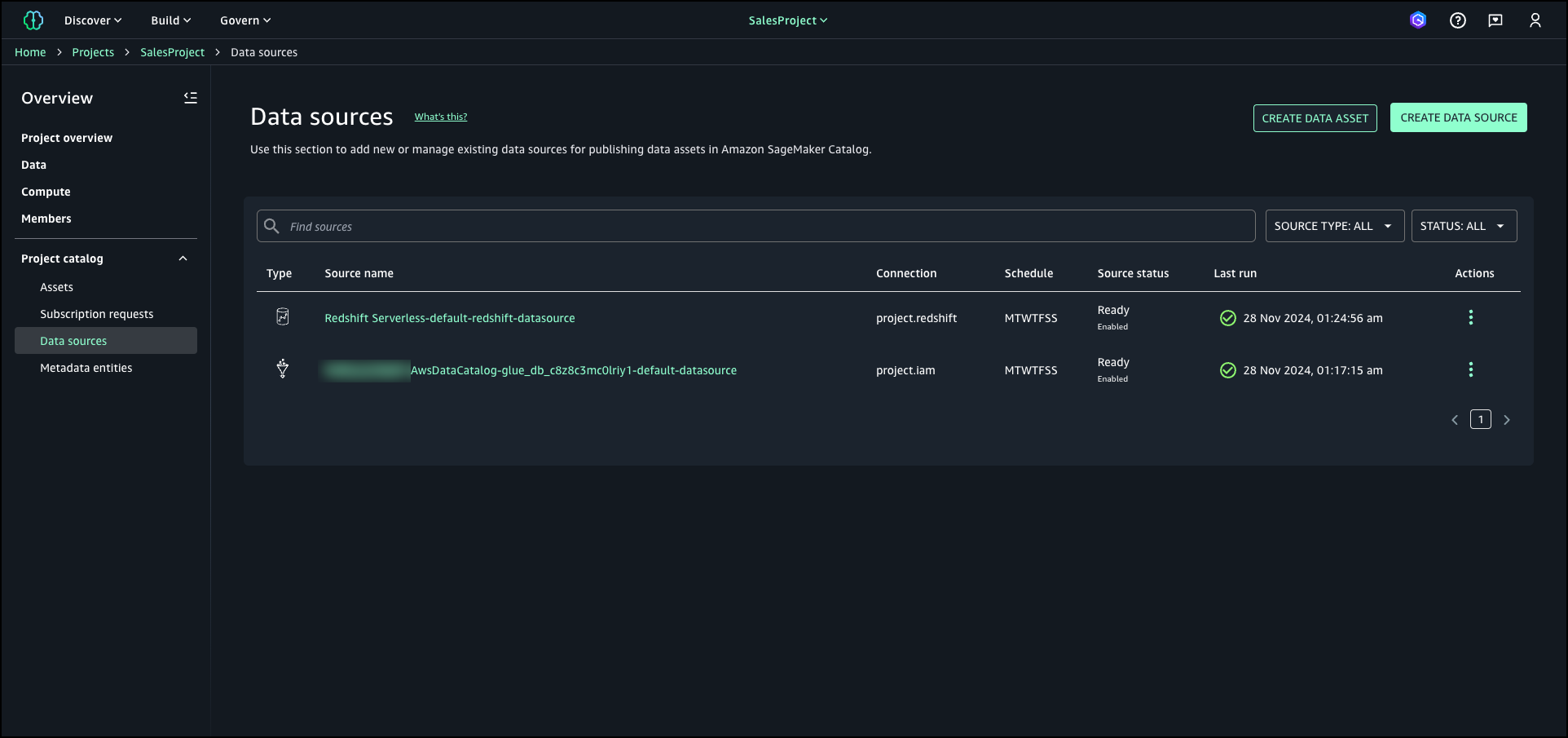This screenshot has height=738, width=1568.
Task: Click the Actions column header
Action: coord(1474,273)
